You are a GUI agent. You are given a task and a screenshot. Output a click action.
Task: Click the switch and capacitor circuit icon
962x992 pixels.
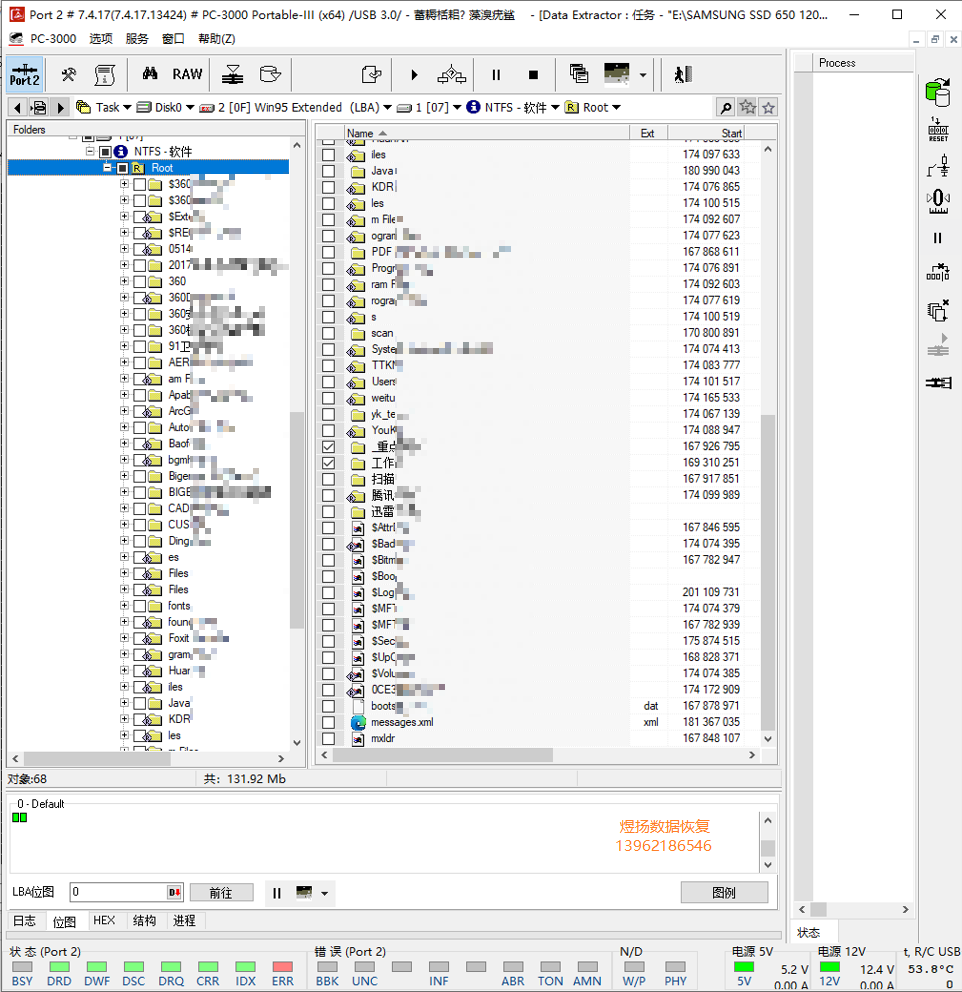pos(938,166)
